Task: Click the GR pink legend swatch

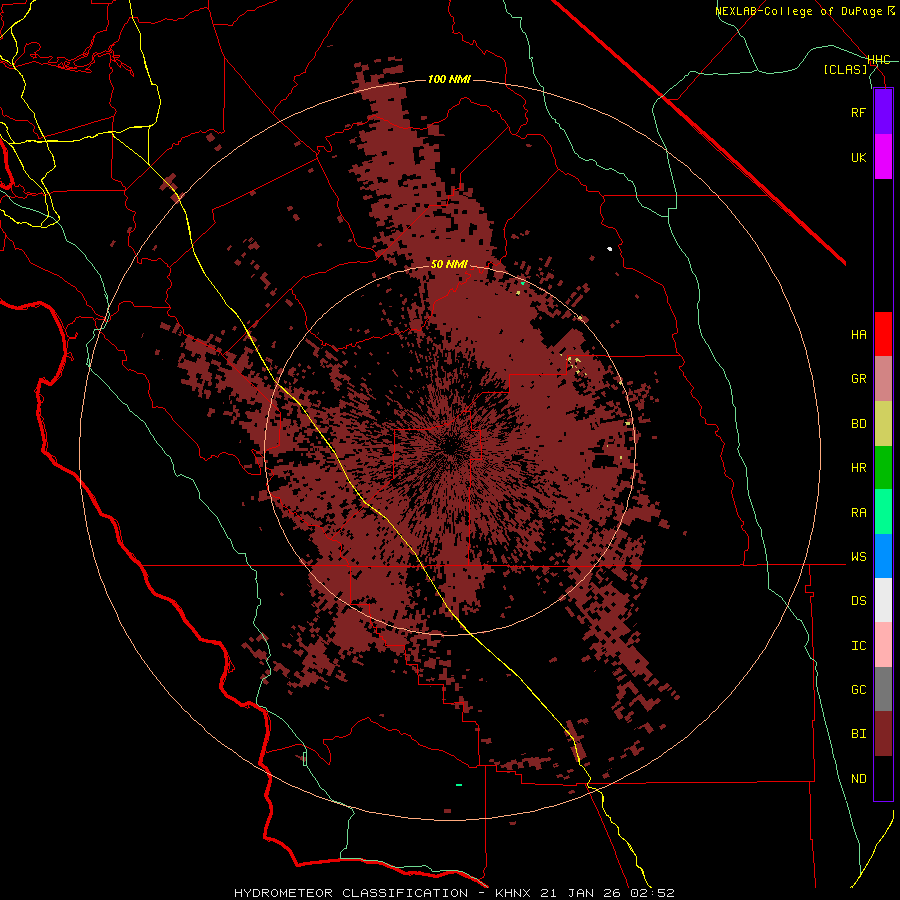Action: pyautogui.click(x=883, y=379)
